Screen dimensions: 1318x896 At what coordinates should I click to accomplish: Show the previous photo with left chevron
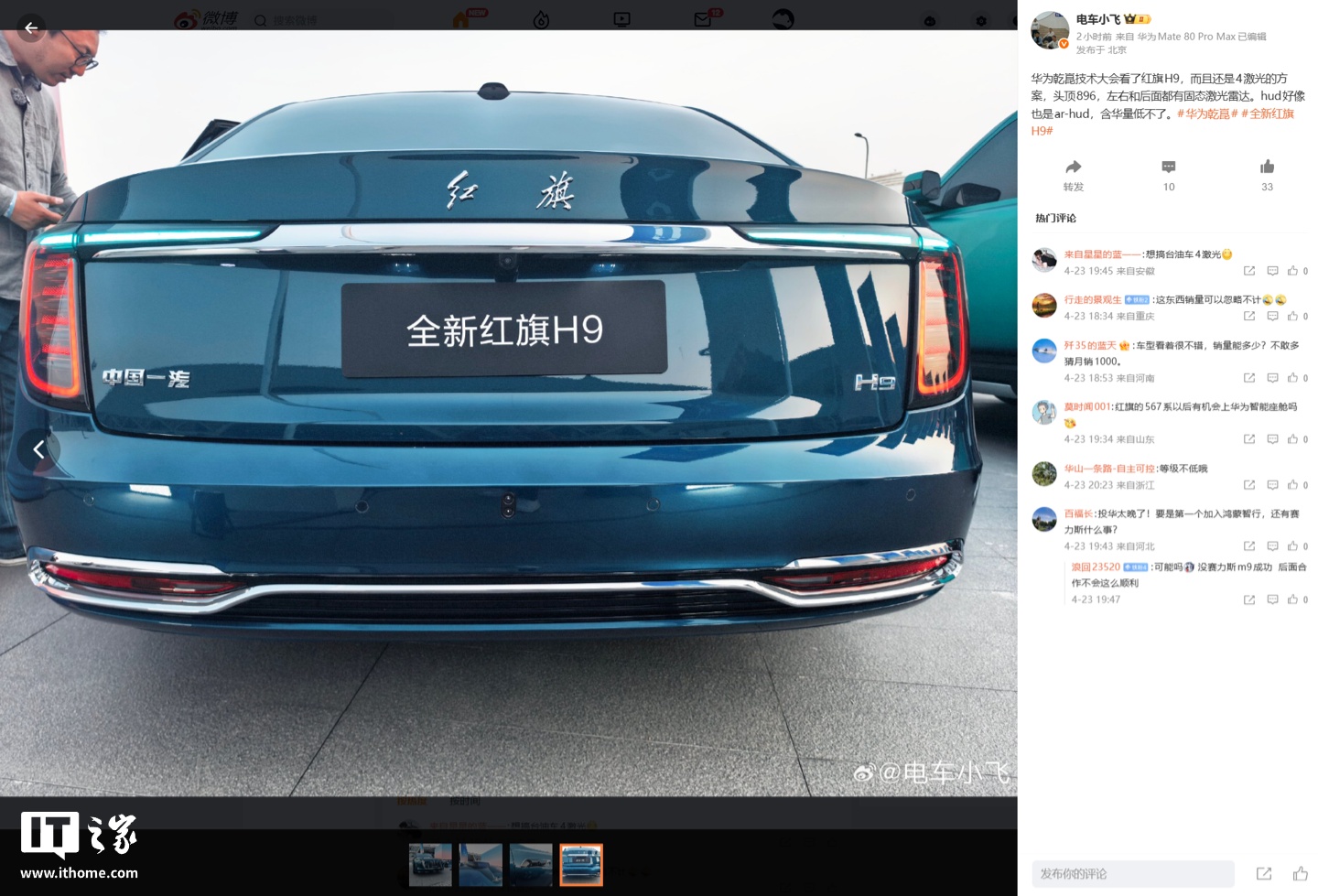pos(38,449)
